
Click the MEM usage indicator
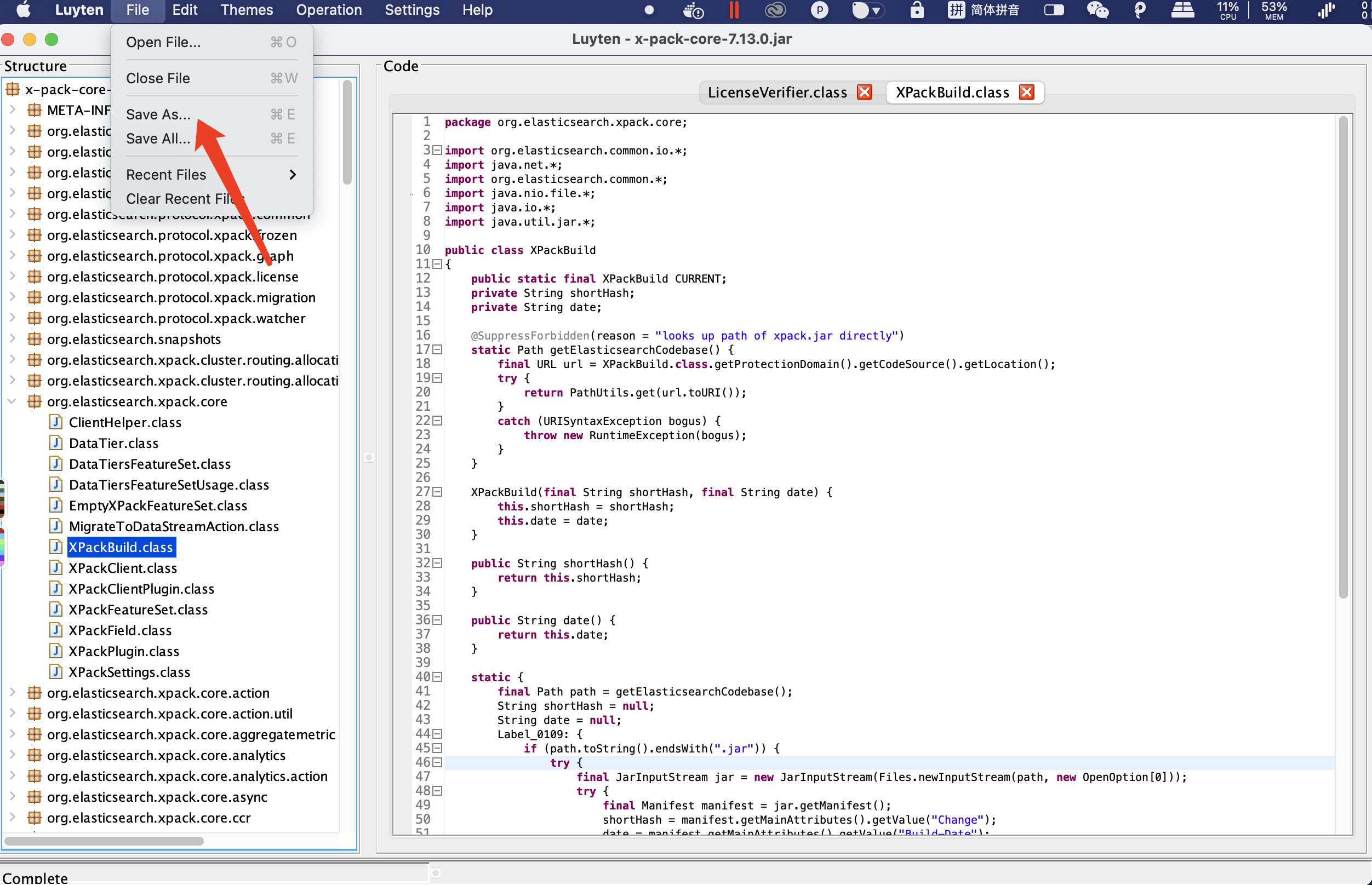click(x=1274, y=10)
